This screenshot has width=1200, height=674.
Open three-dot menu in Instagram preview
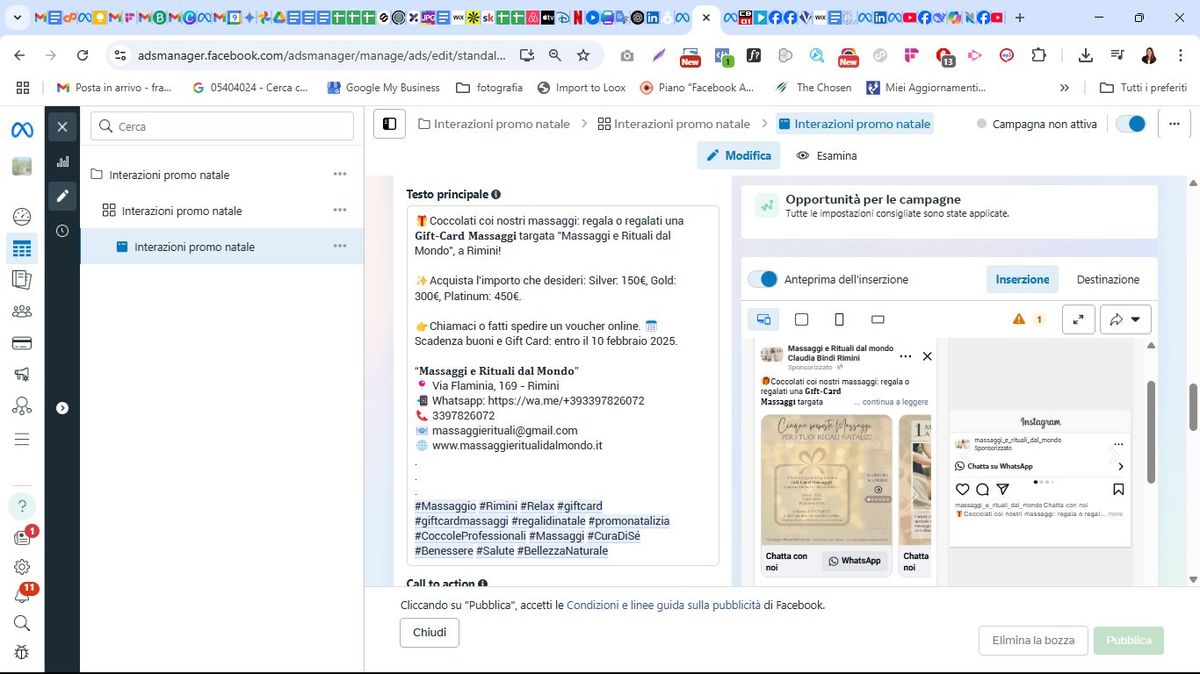[x=1118, y=443]
